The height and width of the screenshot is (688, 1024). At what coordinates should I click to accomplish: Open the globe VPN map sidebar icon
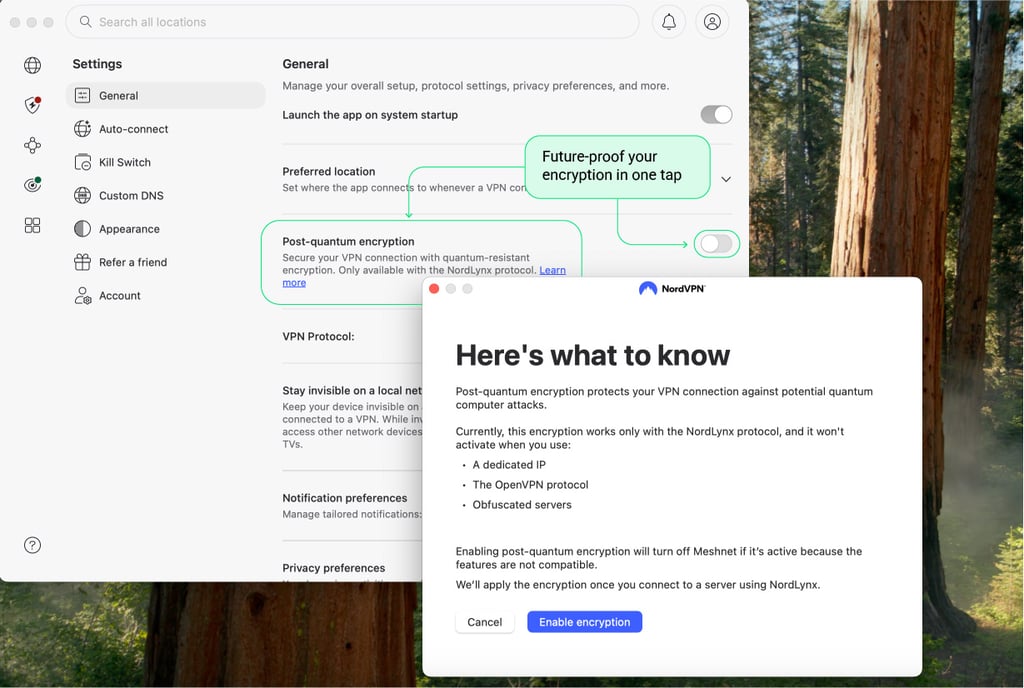click(32, 65)
